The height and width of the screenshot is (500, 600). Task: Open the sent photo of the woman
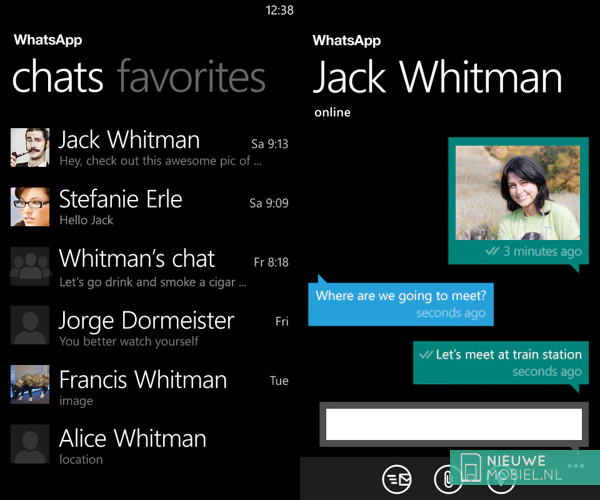[518, 193]
